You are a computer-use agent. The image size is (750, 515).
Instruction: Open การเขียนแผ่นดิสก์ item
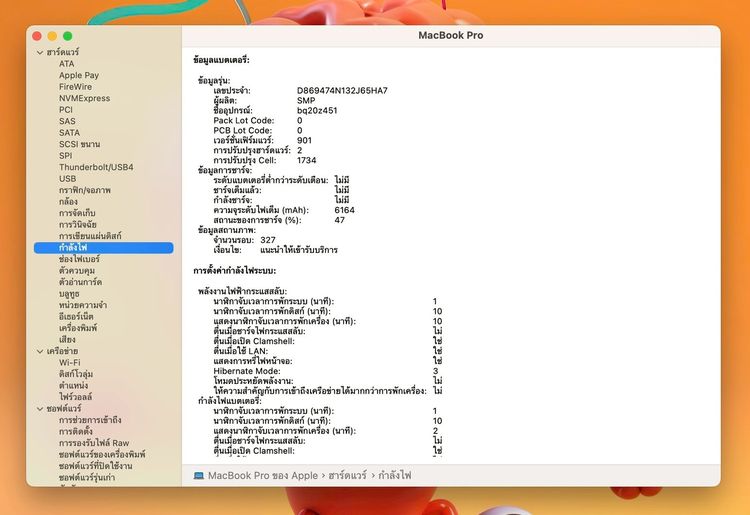tap(90, 236)
